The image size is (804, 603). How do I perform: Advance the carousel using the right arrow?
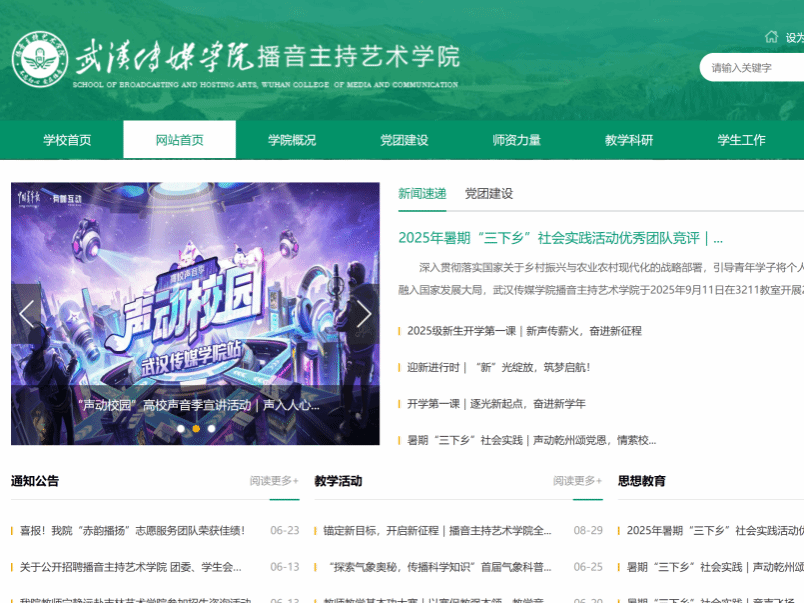pyautogui.click(x=364, y=314)
